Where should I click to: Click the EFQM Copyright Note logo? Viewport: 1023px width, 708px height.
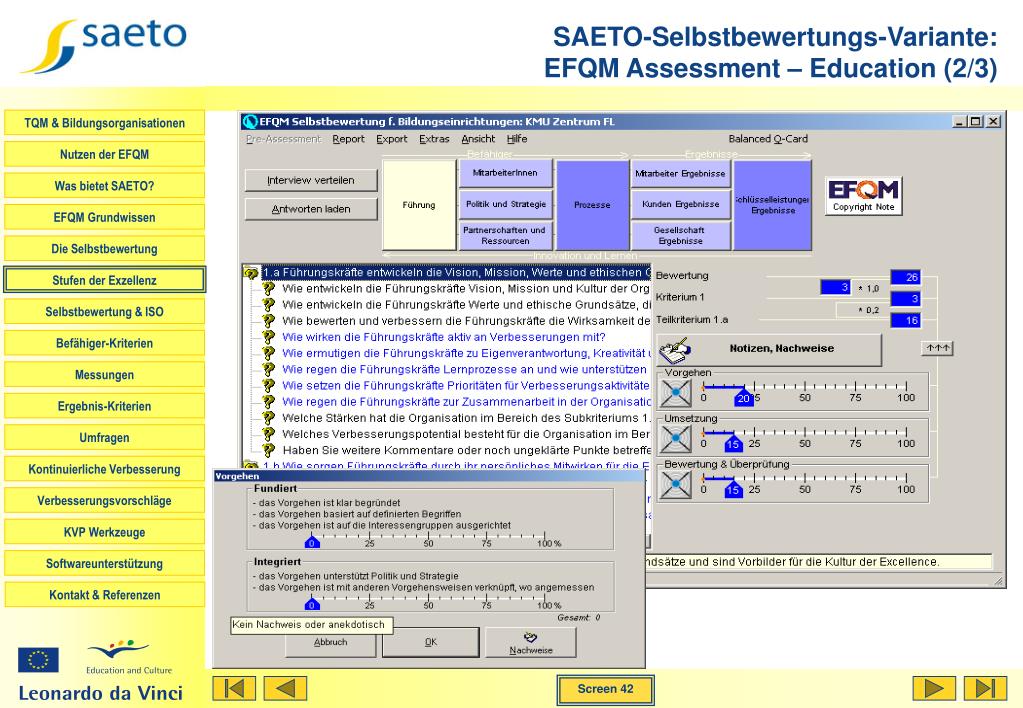(863, 196)
